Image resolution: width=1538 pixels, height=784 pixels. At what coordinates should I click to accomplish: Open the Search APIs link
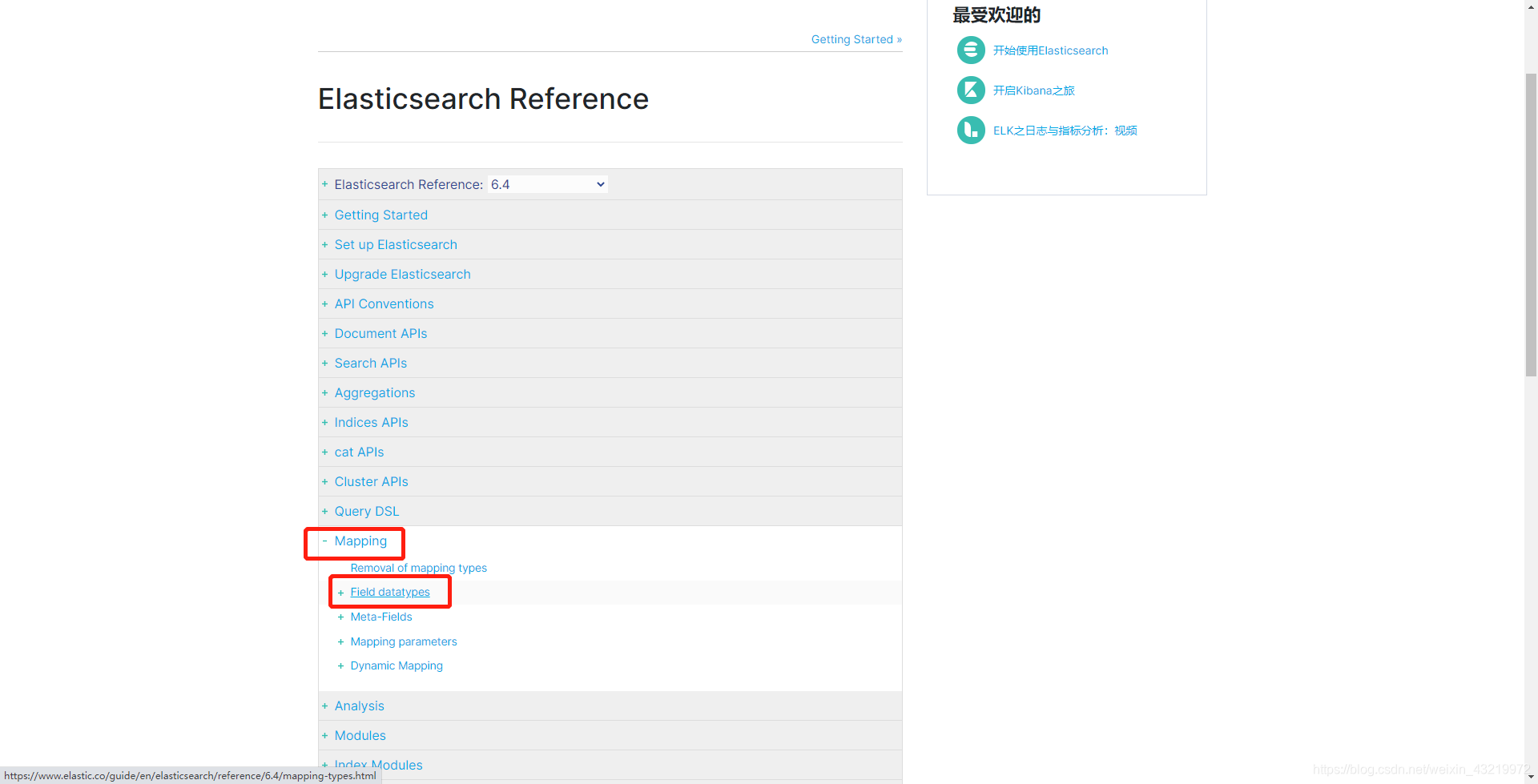pos(371,363)
